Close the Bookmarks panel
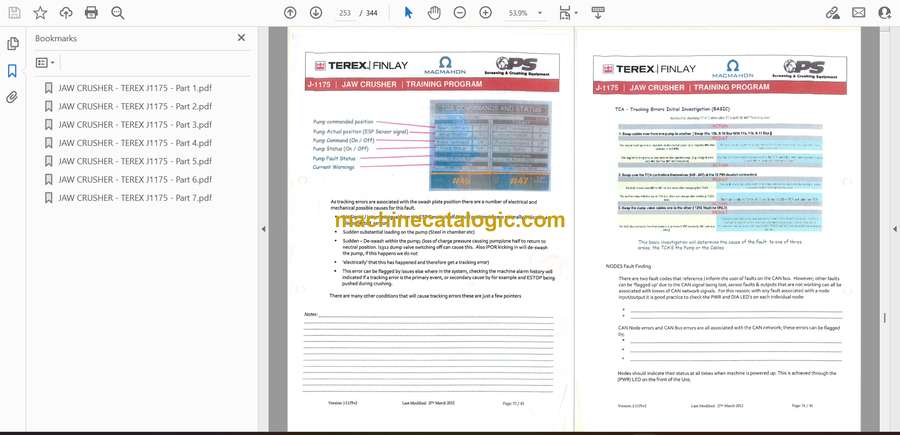This screenshot has height=435, width=900. point(241,38)
